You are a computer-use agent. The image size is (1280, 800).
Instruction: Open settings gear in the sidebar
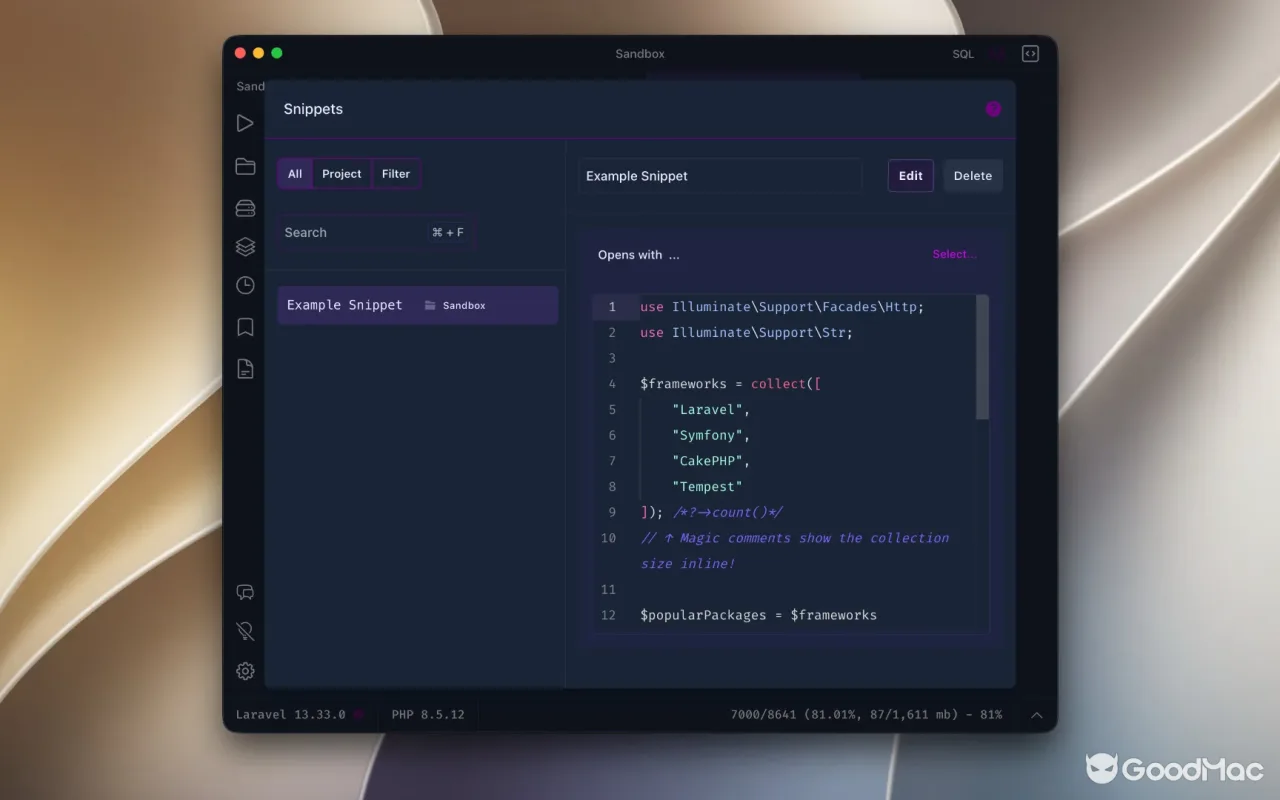[245, 671]
